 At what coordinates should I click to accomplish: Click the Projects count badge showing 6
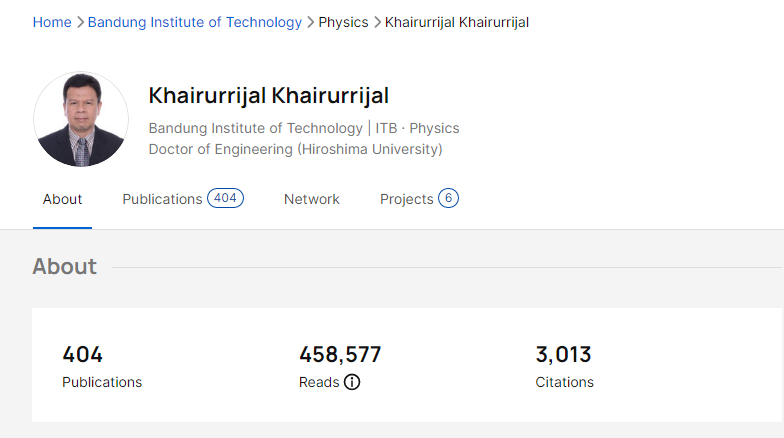(448, 198)
